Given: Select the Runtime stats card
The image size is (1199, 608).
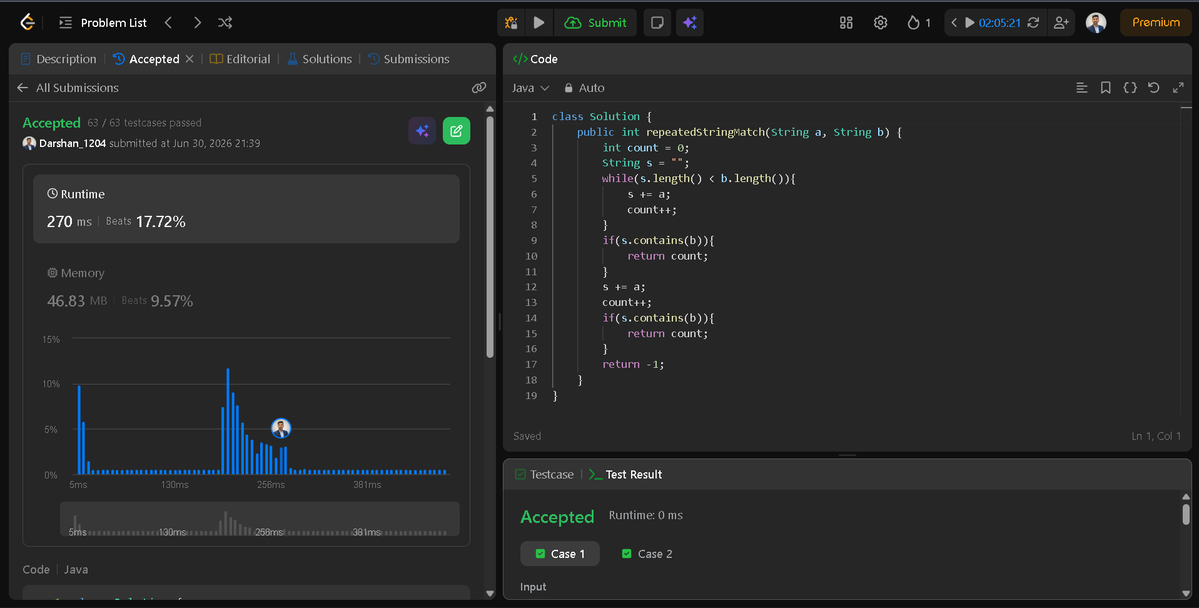Looking at the screenshot, I should click(245, 209).
